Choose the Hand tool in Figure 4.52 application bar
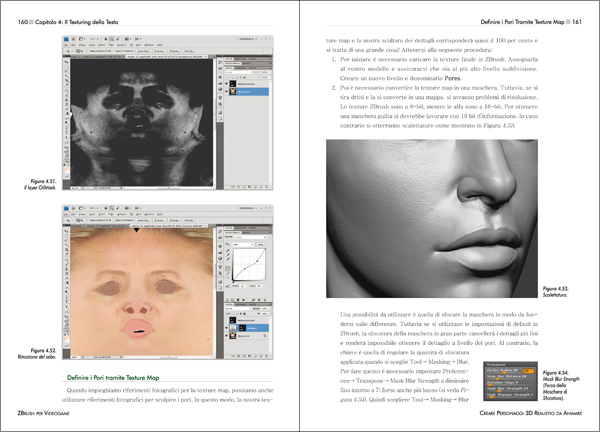 tap(106, 208)
